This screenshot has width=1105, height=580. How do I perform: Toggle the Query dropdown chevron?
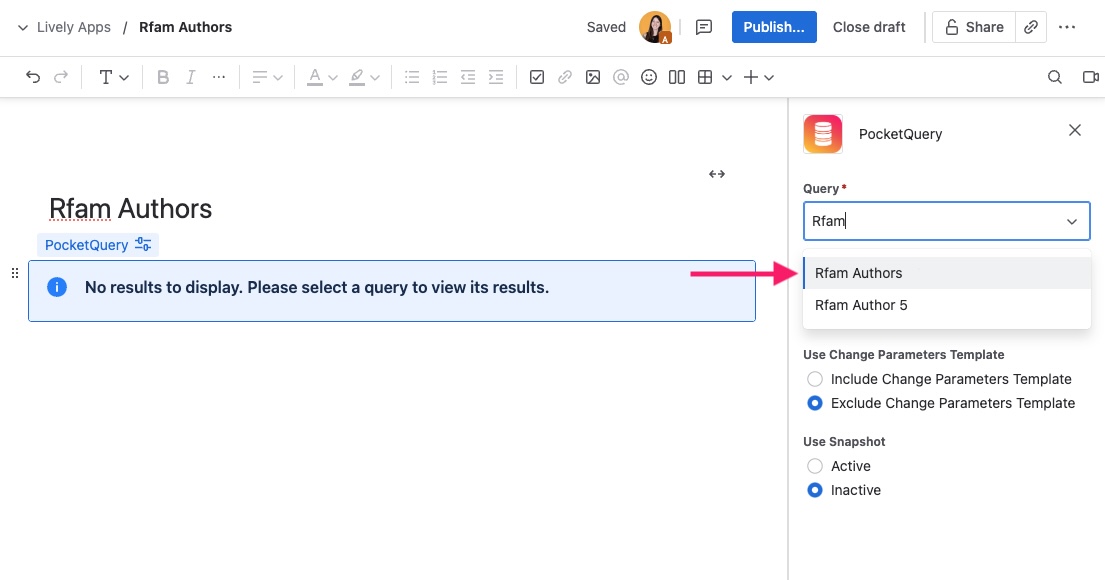click(x=1072, y=221)
